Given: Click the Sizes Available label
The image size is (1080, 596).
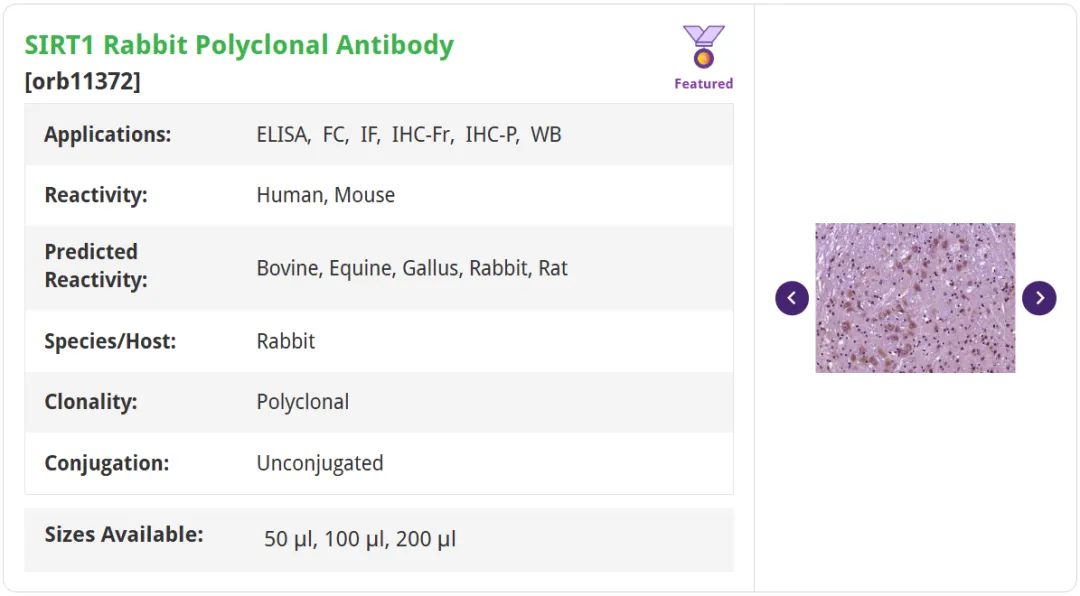Looking at the screenshot, I should 124,535.
